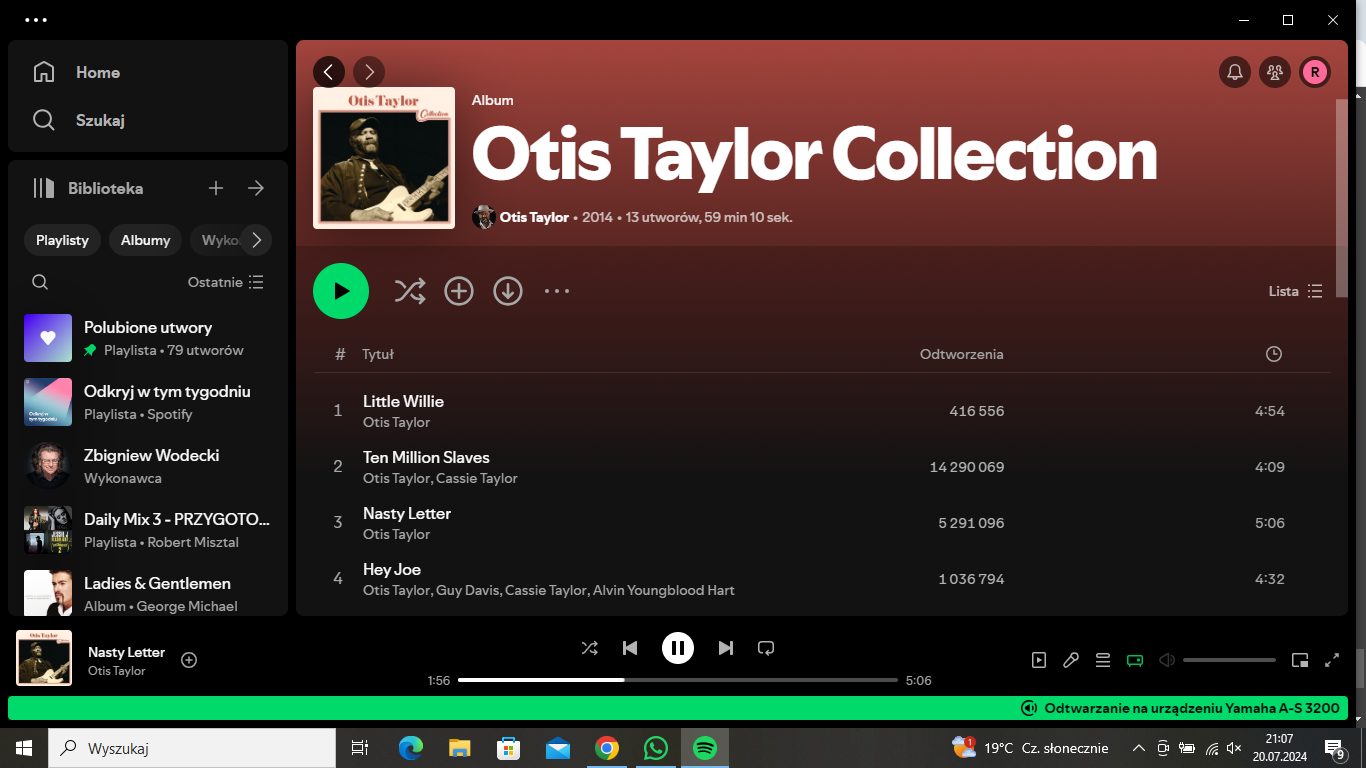
Task: Search within the library
Action: pyautogui.click(x=40, y=282)
